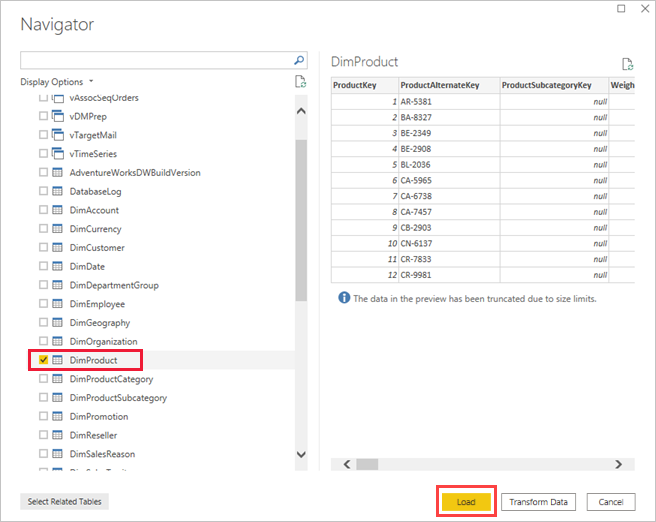This screenshot has width=656, height=522.
Task: Click the table list scroll down arrow
Action: (x=301, y=454)
